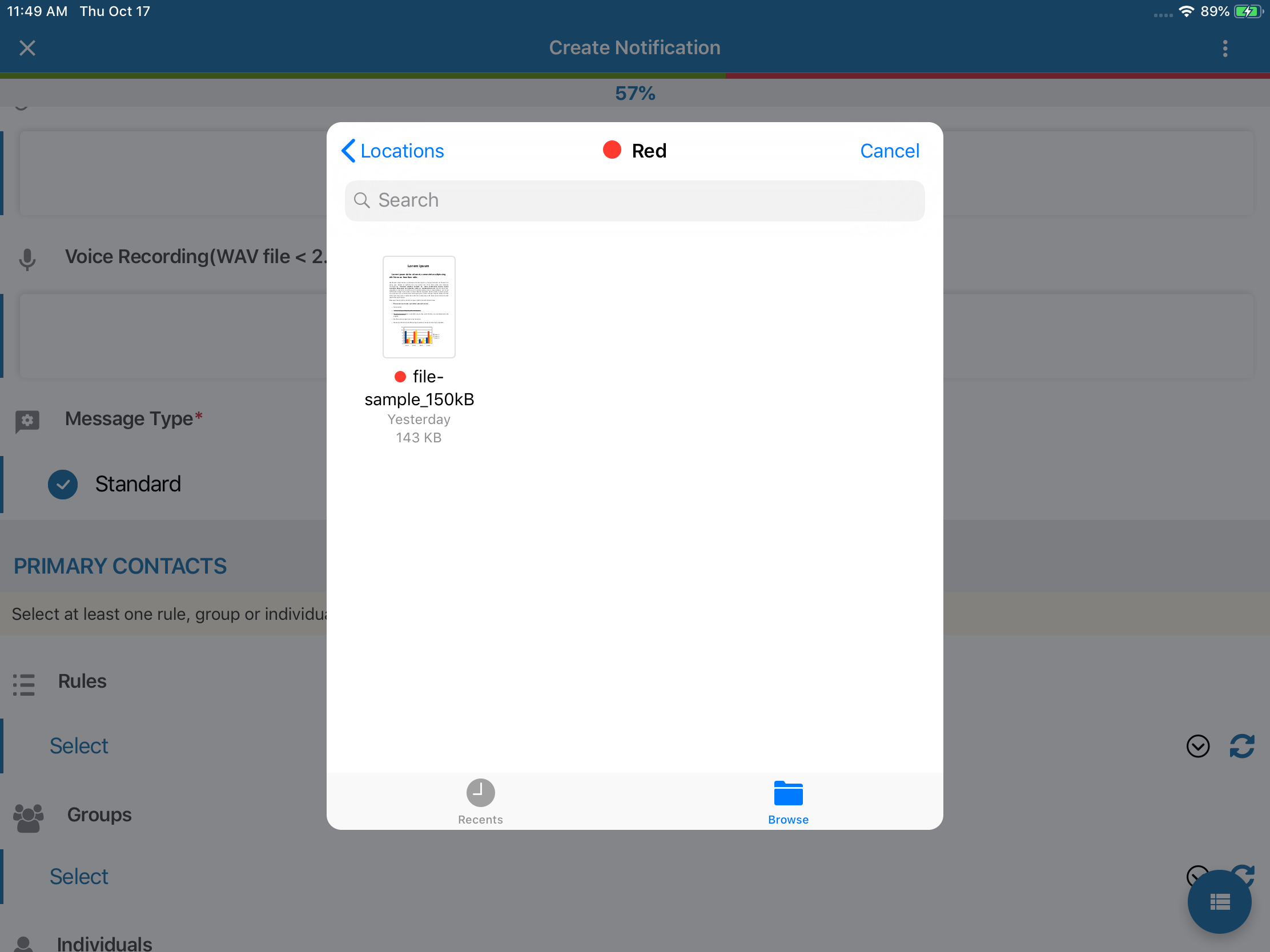The height and width of the screenshot is (952, 1270).
Task: Expand the Rules dropdown chevron
Action: point(1197,746)
